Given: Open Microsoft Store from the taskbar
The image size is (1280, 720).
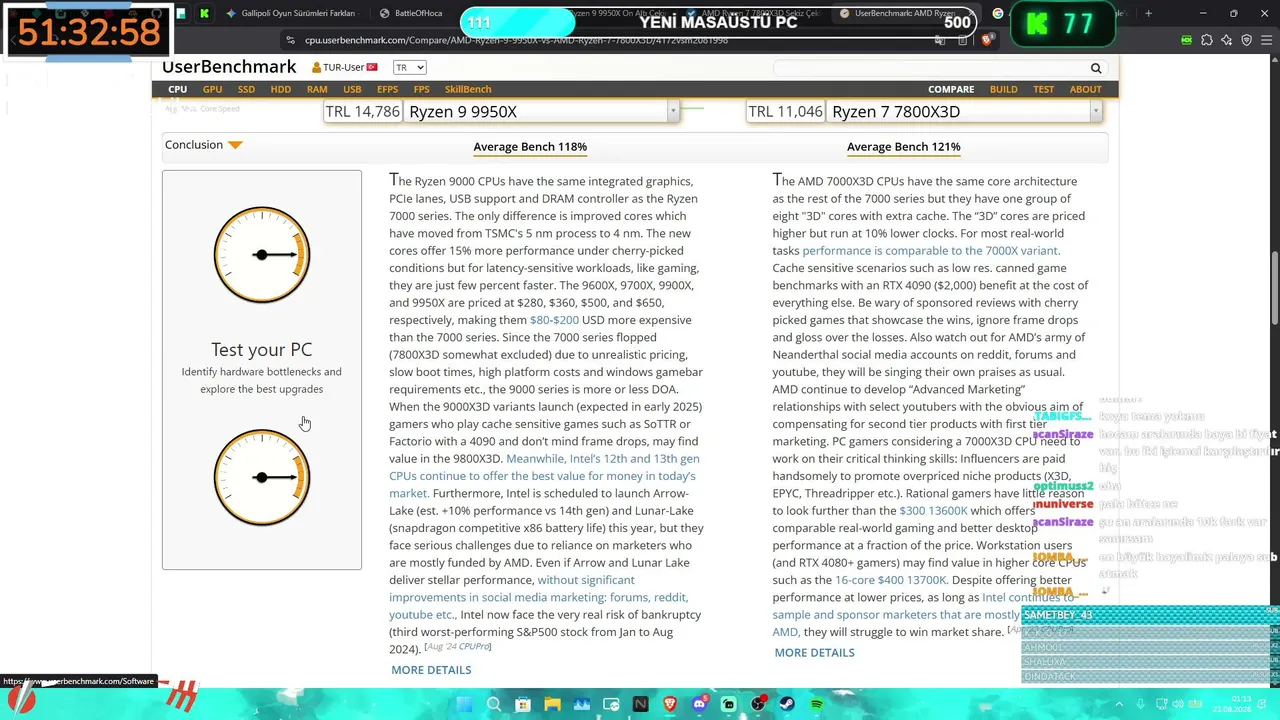Looking at the screenshot, I should click(x=523, y=705).
